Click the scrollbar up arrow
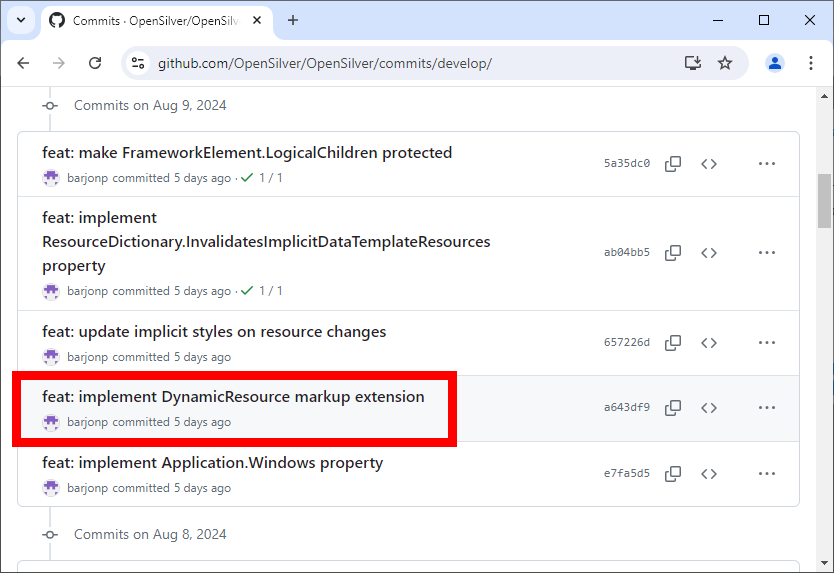Viewport: 834px width, 573px height. pyautogui.click(x=824, y=96)
